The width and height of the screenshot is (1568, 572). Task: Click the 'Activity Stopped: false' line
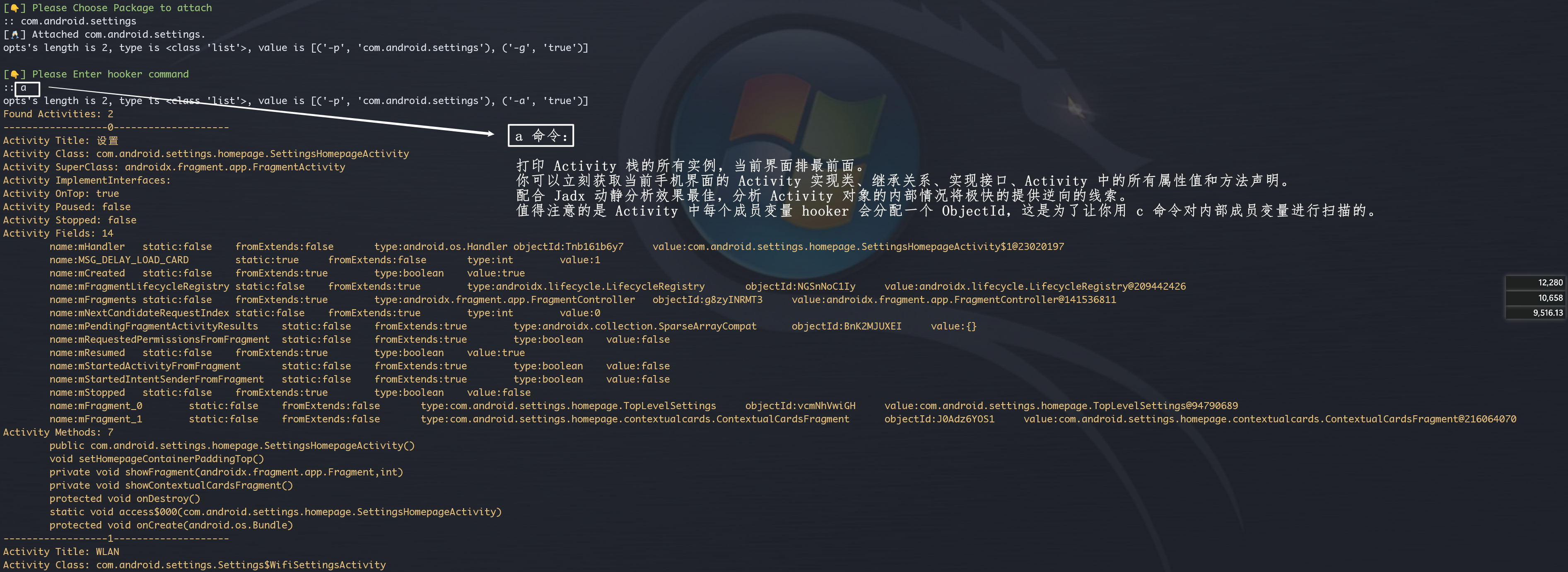click(x=70, y=221)
